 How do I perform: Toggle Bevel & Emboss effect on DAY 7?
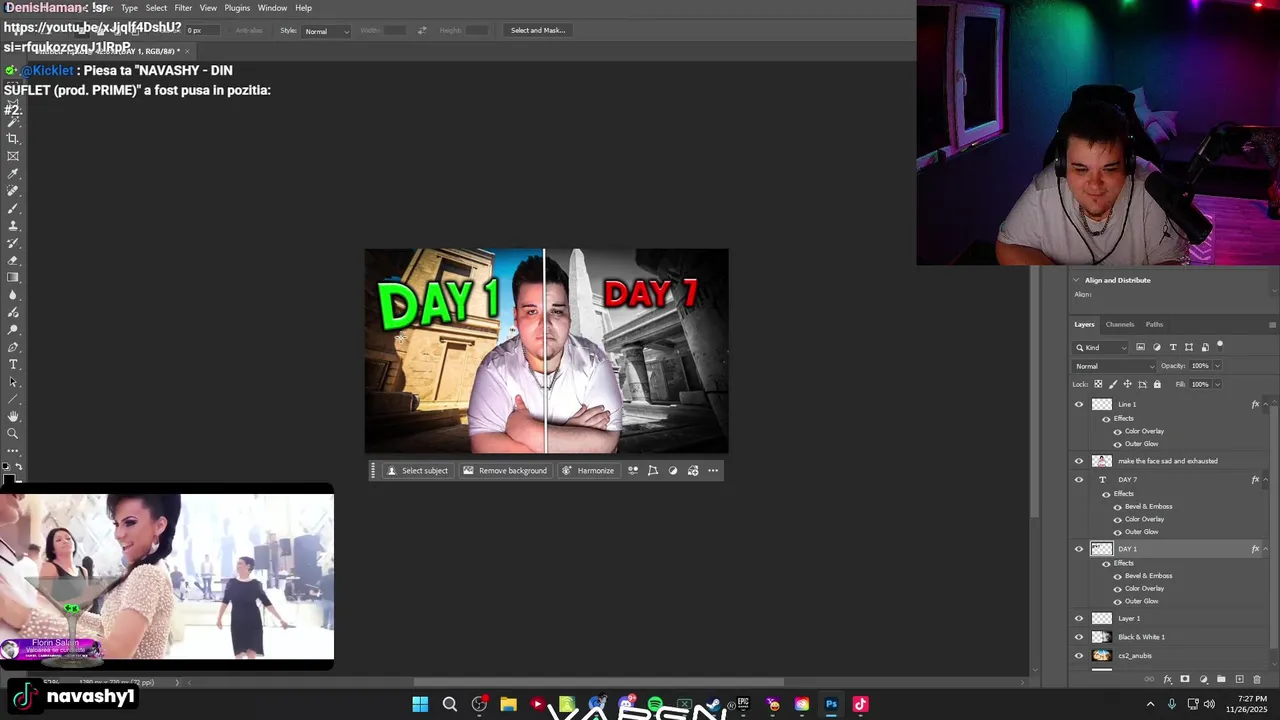(1117, 507)
